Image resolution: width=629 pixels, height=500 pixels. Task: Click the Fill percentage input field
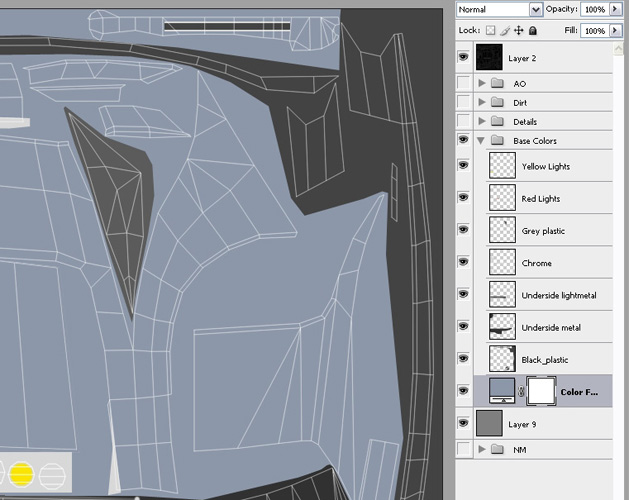tap(593, 31)
